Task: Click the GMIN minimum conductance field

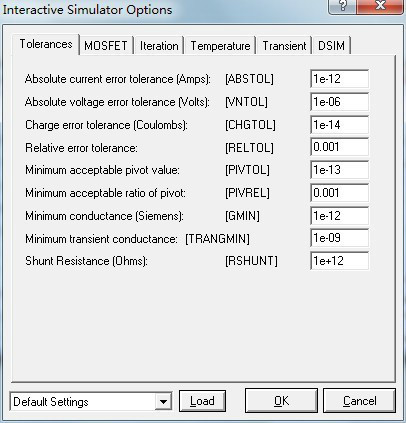Action: point(339,216)
